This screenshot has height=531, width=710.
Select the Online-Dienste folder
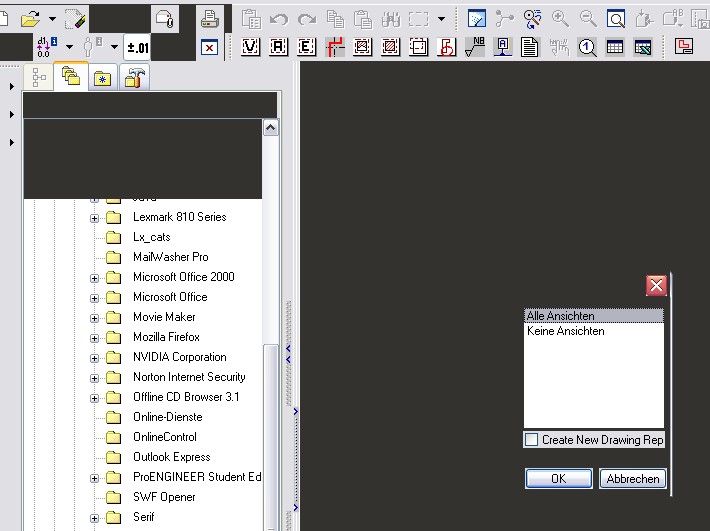(168, 416)
